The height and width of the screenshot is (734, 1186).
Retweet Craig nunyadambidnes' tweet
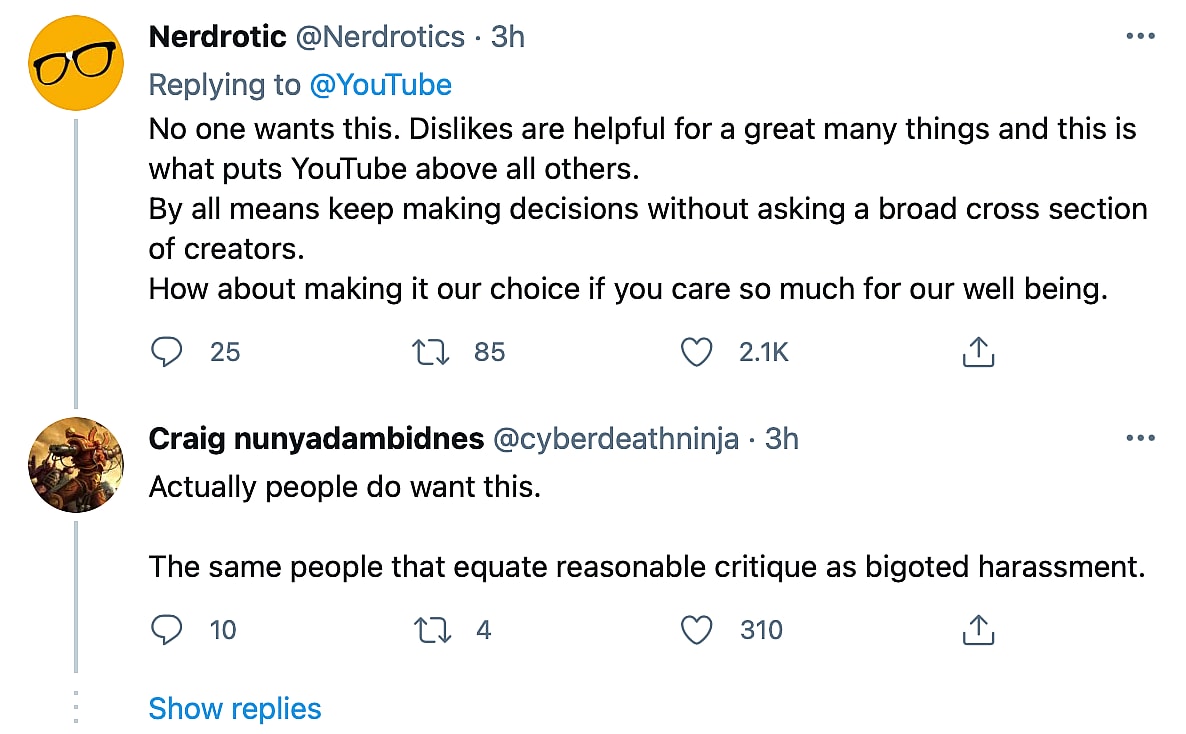coord(431,630)
